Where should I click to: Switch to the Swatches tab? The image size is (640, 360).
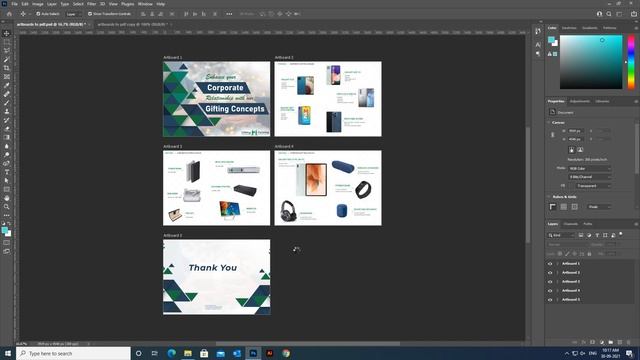(569, 28)
